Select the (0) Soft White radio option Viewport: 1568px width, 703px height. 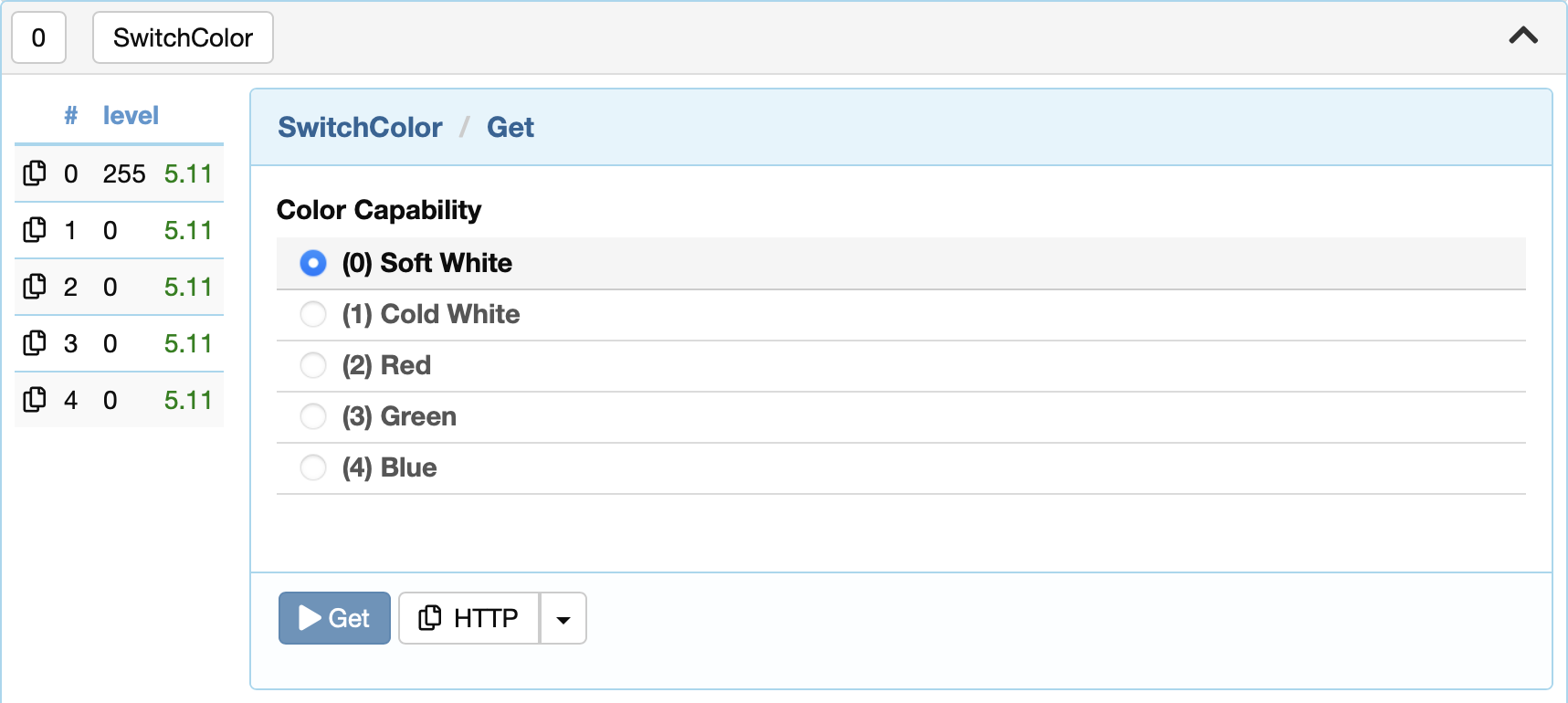[313, 263]
